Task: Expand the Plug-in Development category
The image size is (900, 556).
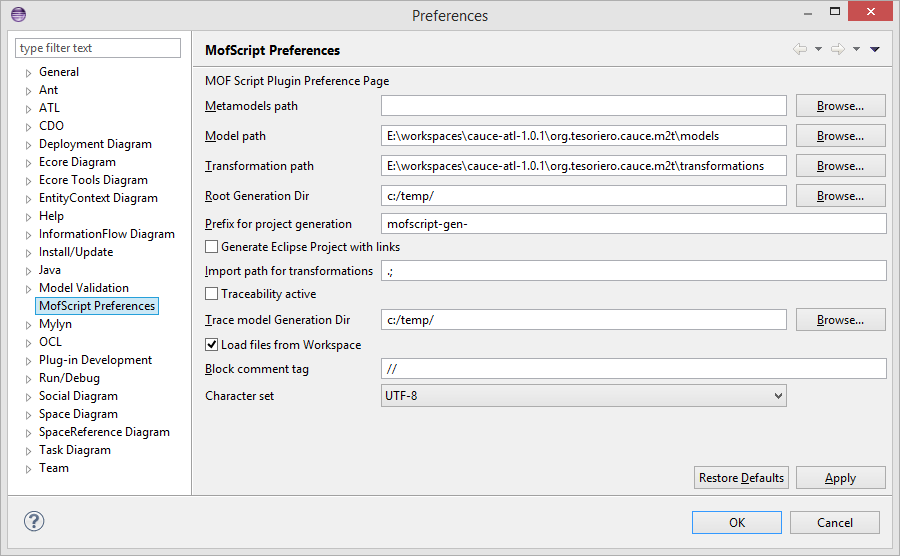Action: point(29,361)
